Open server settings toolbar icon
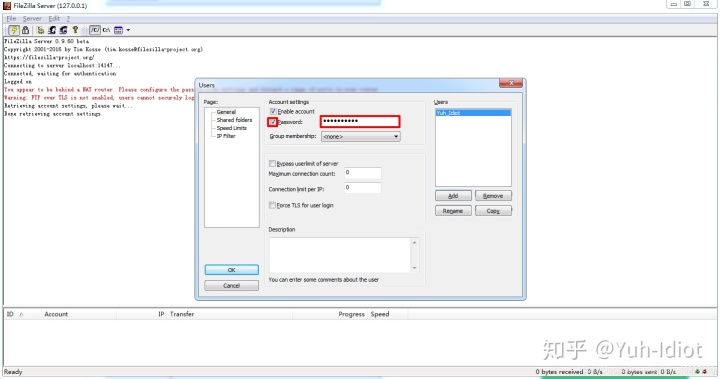 tap(40, 30)
